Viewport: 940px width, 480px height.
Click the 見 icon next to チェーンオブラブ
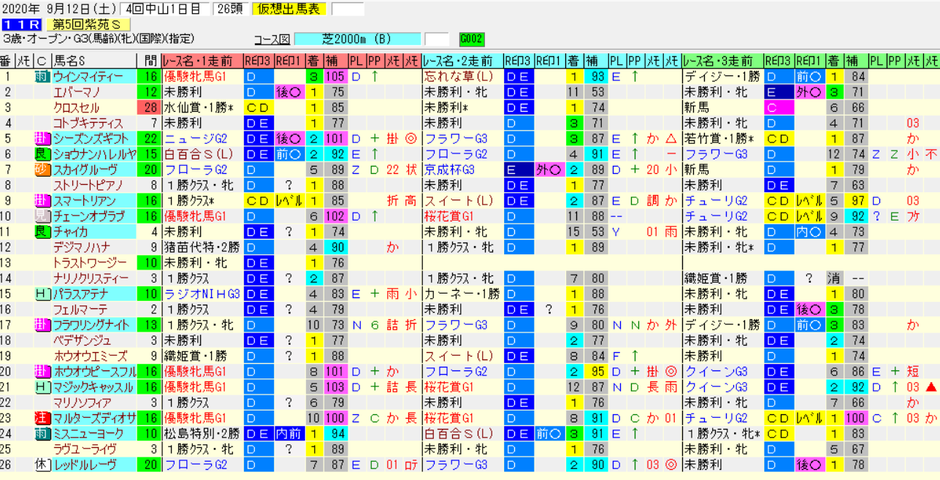(x=43, y=215)
